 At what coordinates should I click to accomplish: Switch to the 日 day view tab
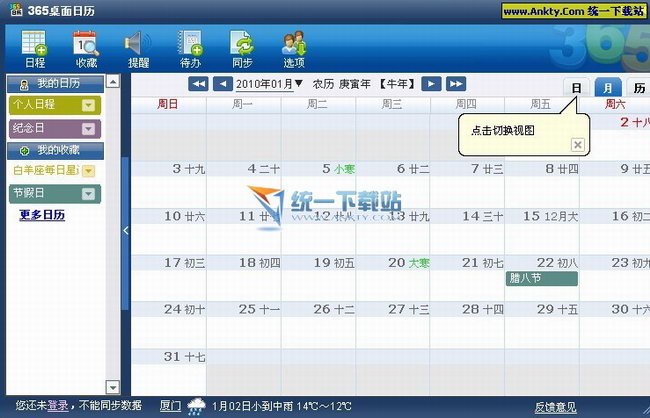pyautogui.click(x=576, y=88)
